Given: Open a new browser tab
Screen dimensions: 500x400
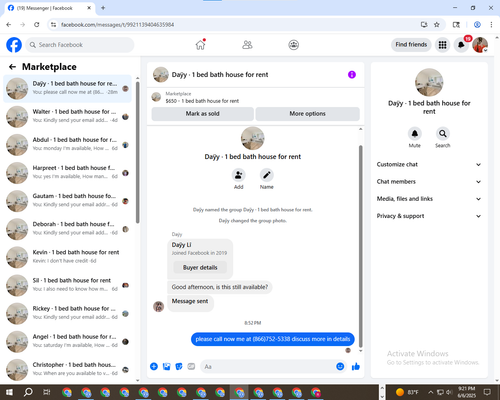Looking at the screenshot, I should pos(103,8).
